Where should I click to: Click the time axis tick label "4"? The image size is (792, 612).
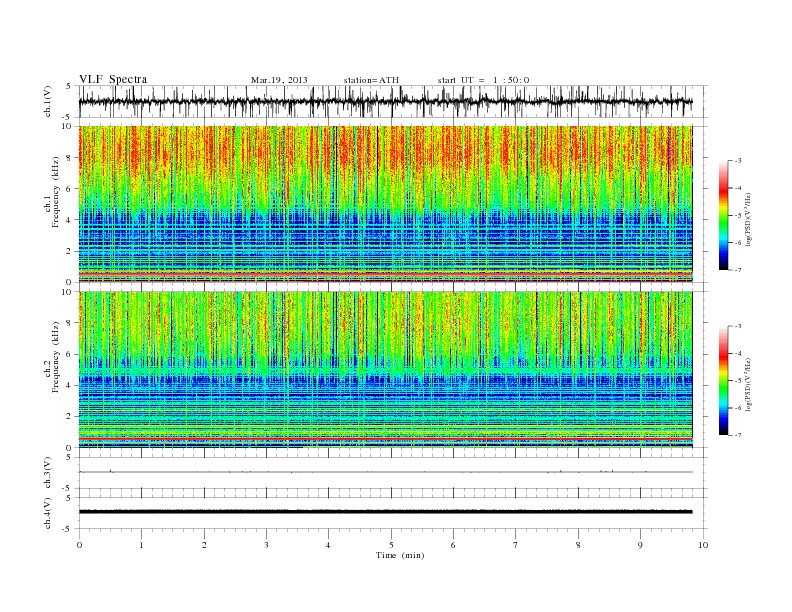click(329, 545)
